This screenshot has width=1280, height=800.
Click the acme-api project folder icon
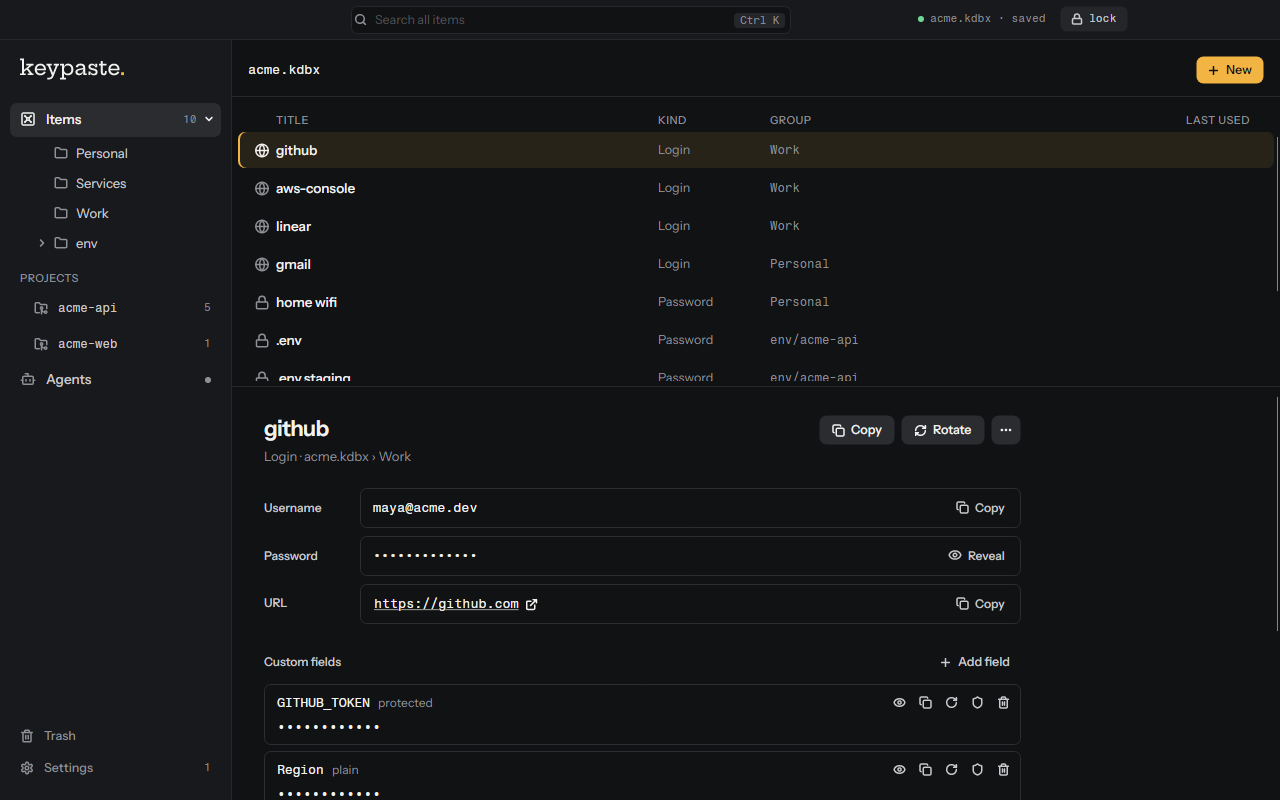click(41, 308)
